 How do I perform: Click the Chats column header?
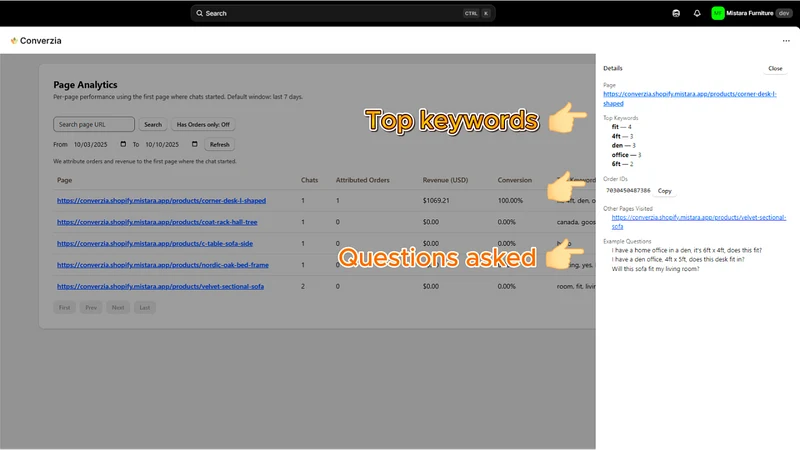[309, 180]
